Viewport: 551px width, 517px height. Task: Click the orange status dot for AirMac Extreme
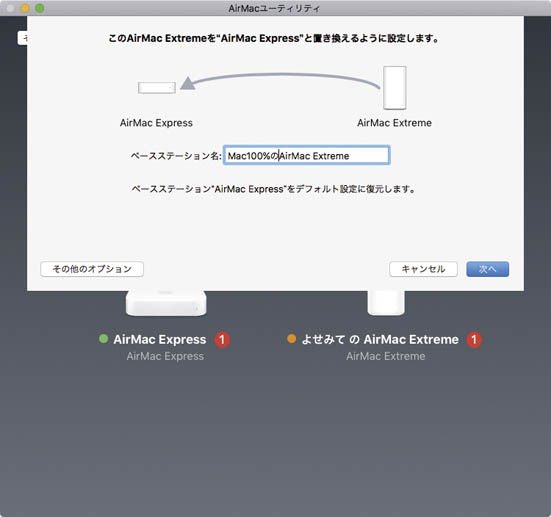pos(292,339)
